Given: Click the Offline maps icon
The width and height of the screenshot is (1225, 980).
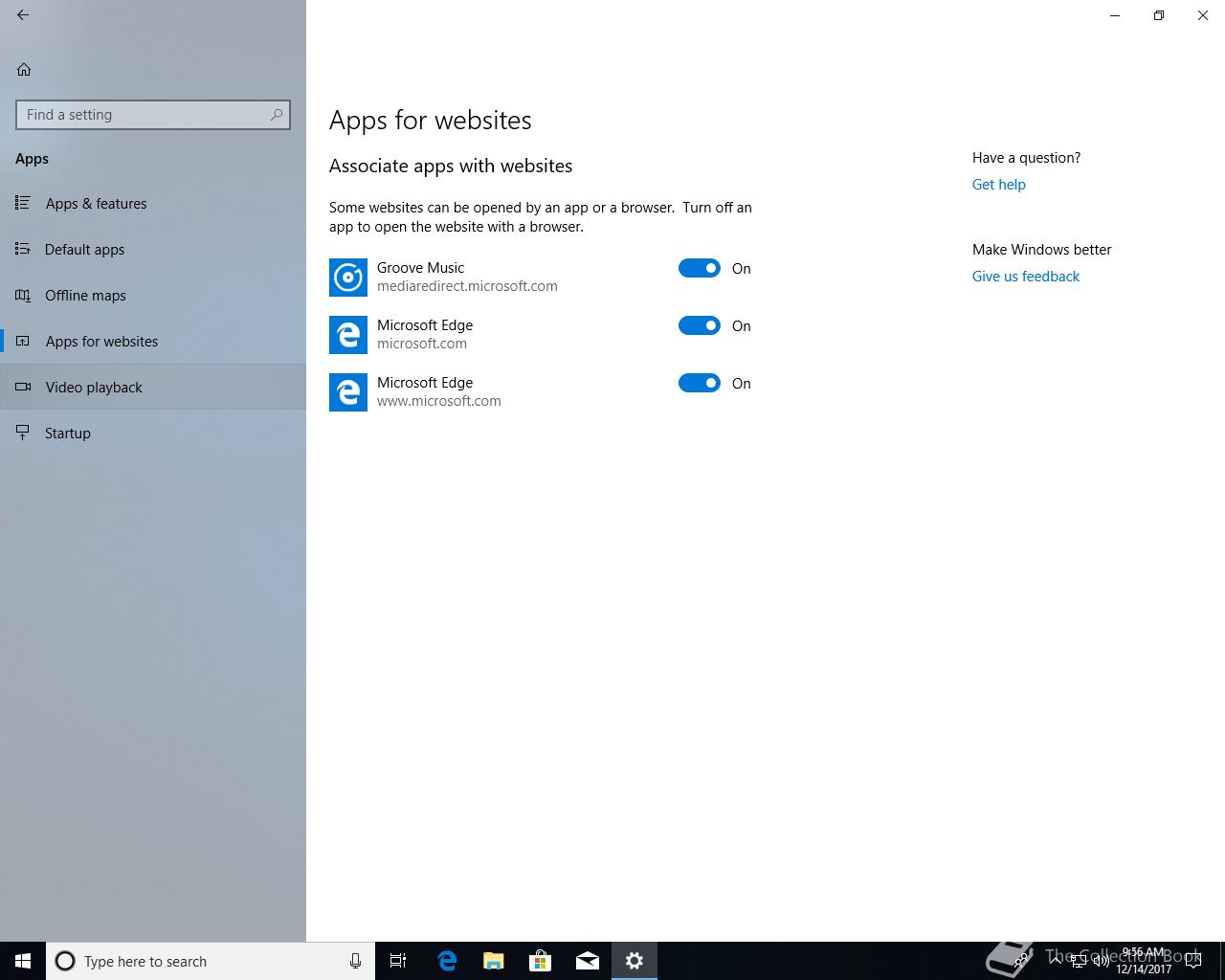Looking at the screenshot, I should click(23, 295).
